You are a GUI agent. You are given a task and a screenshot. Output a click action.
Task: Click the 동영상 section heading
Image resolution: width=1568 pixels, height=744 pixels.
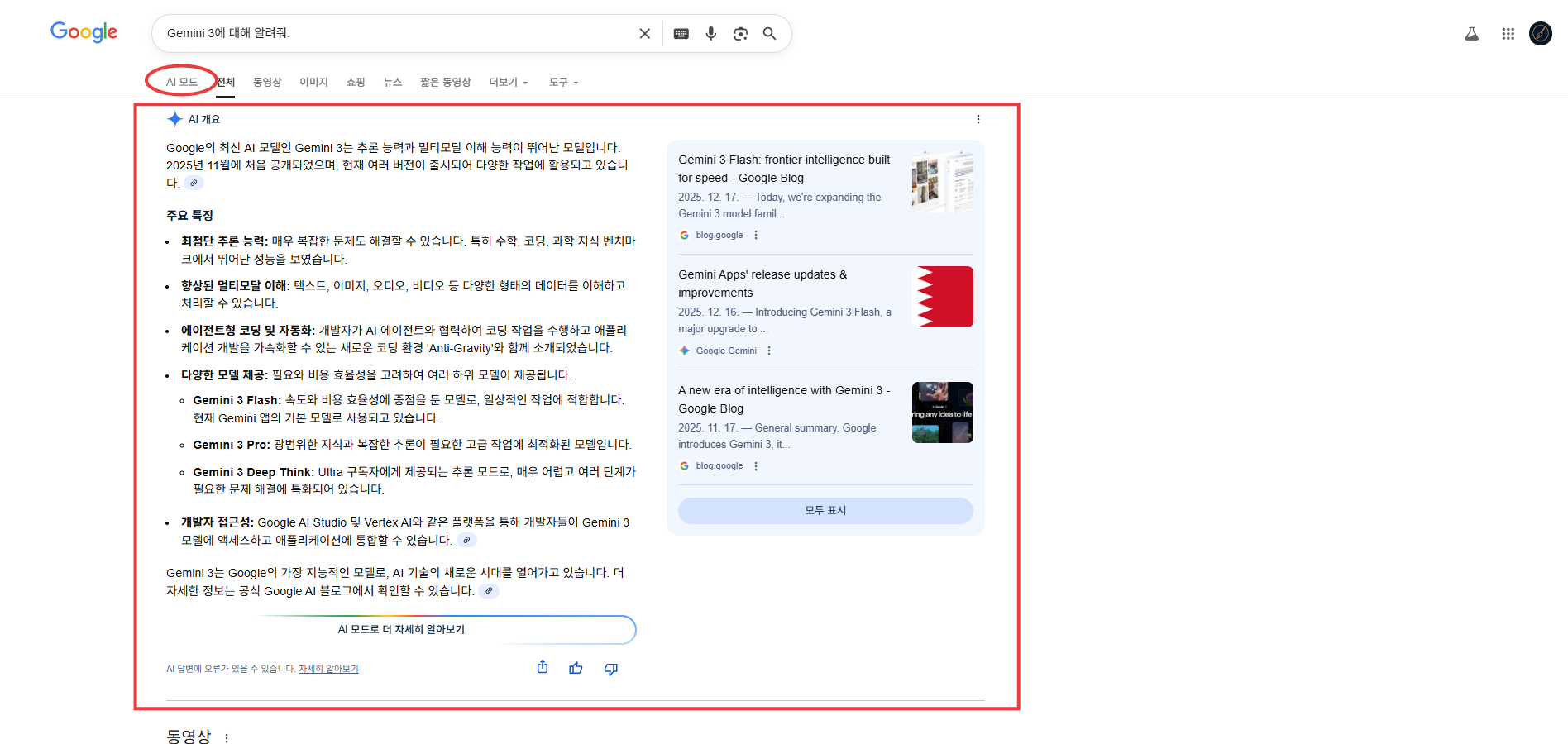click(x=189, y=736)
